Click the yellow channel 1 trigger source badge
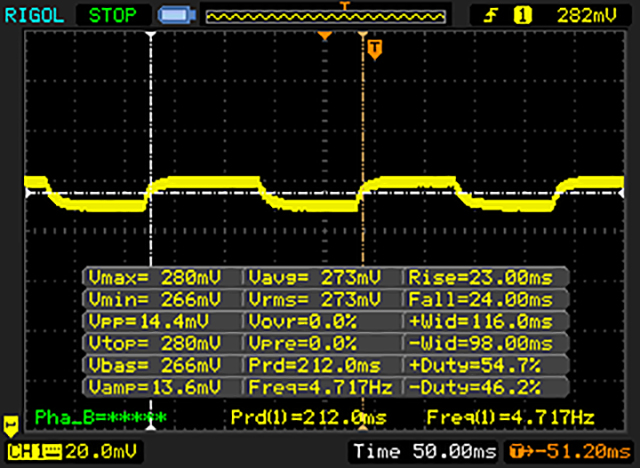Screen dimensions: 640x468 (522, 16)
